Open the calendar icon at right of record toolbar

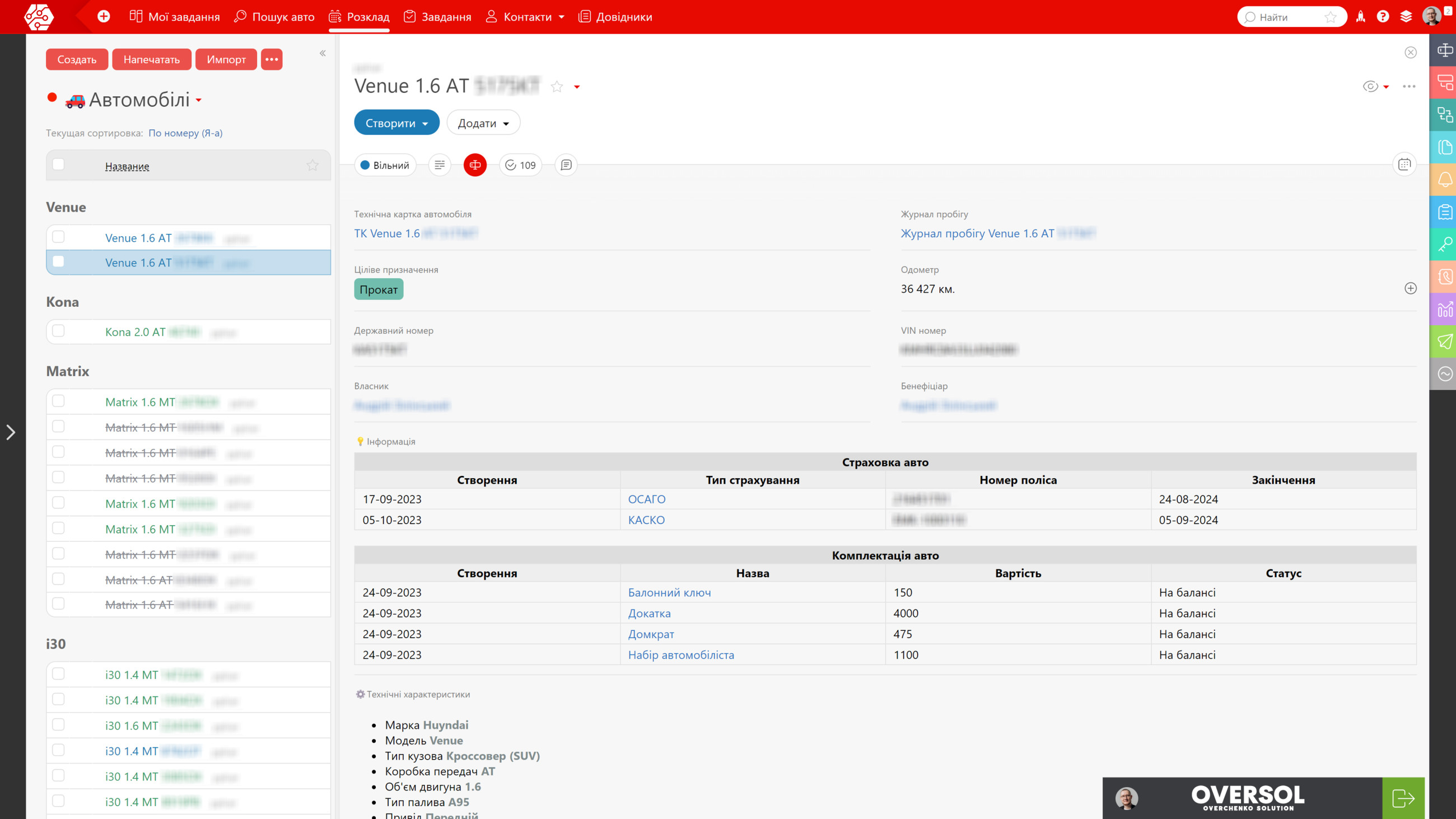click(1404, 165)
